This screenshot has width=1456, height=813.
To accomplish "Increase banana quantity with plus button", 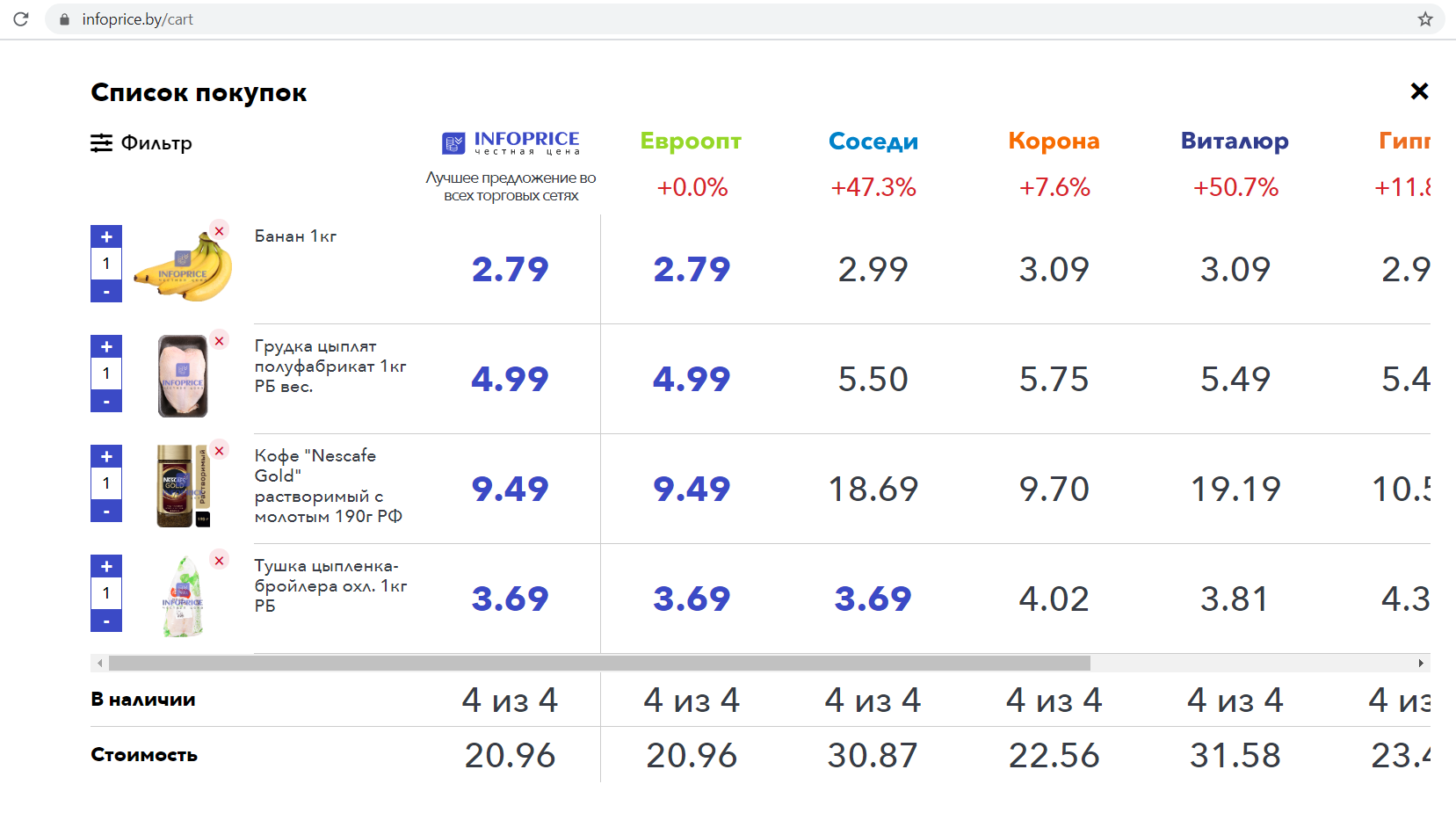I will pyautogui.click(x=106, y=236).
